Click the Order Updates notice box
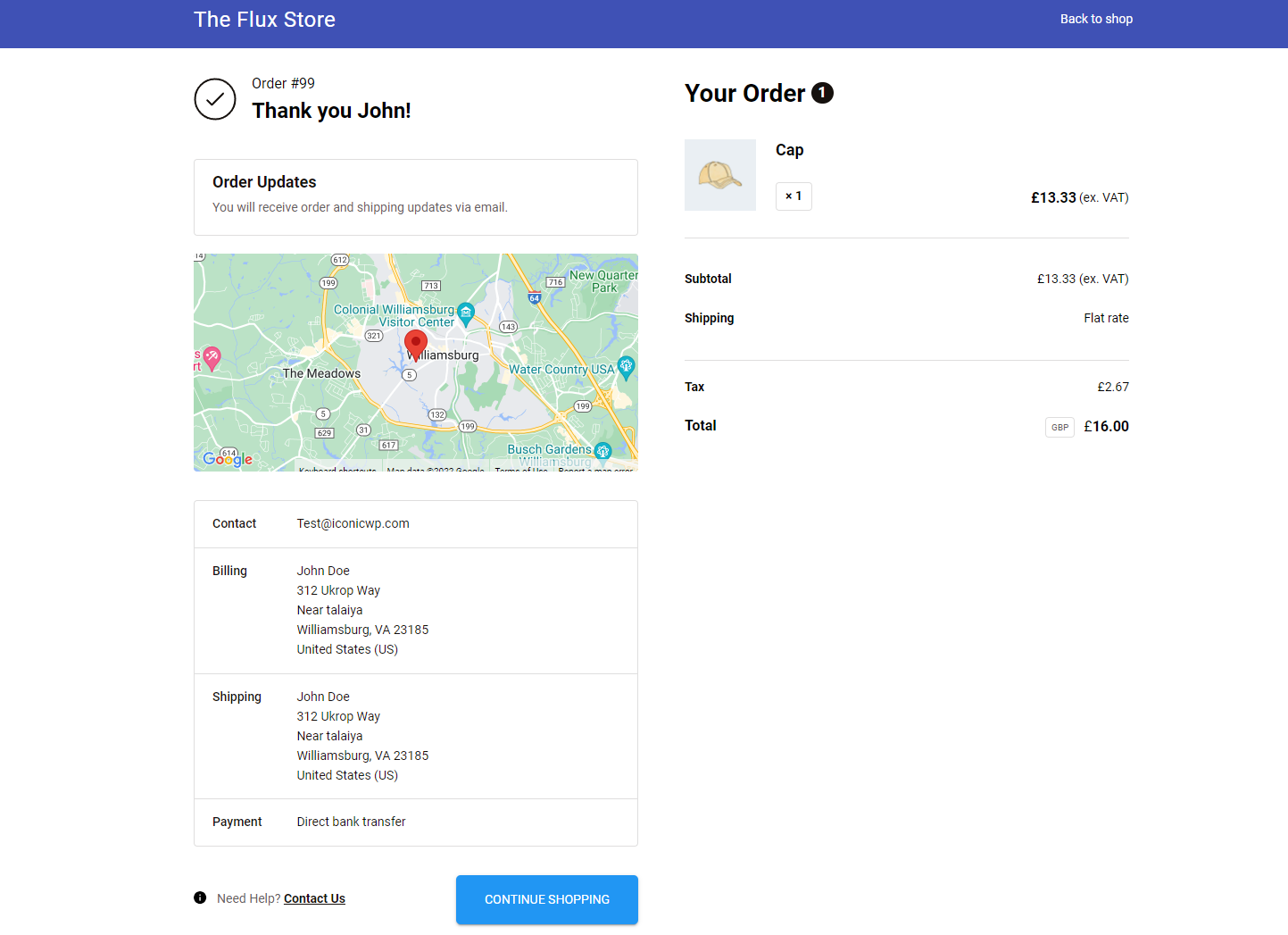Screen dimensions: 1288x935 pyautogui.click(x=416, y=197)
